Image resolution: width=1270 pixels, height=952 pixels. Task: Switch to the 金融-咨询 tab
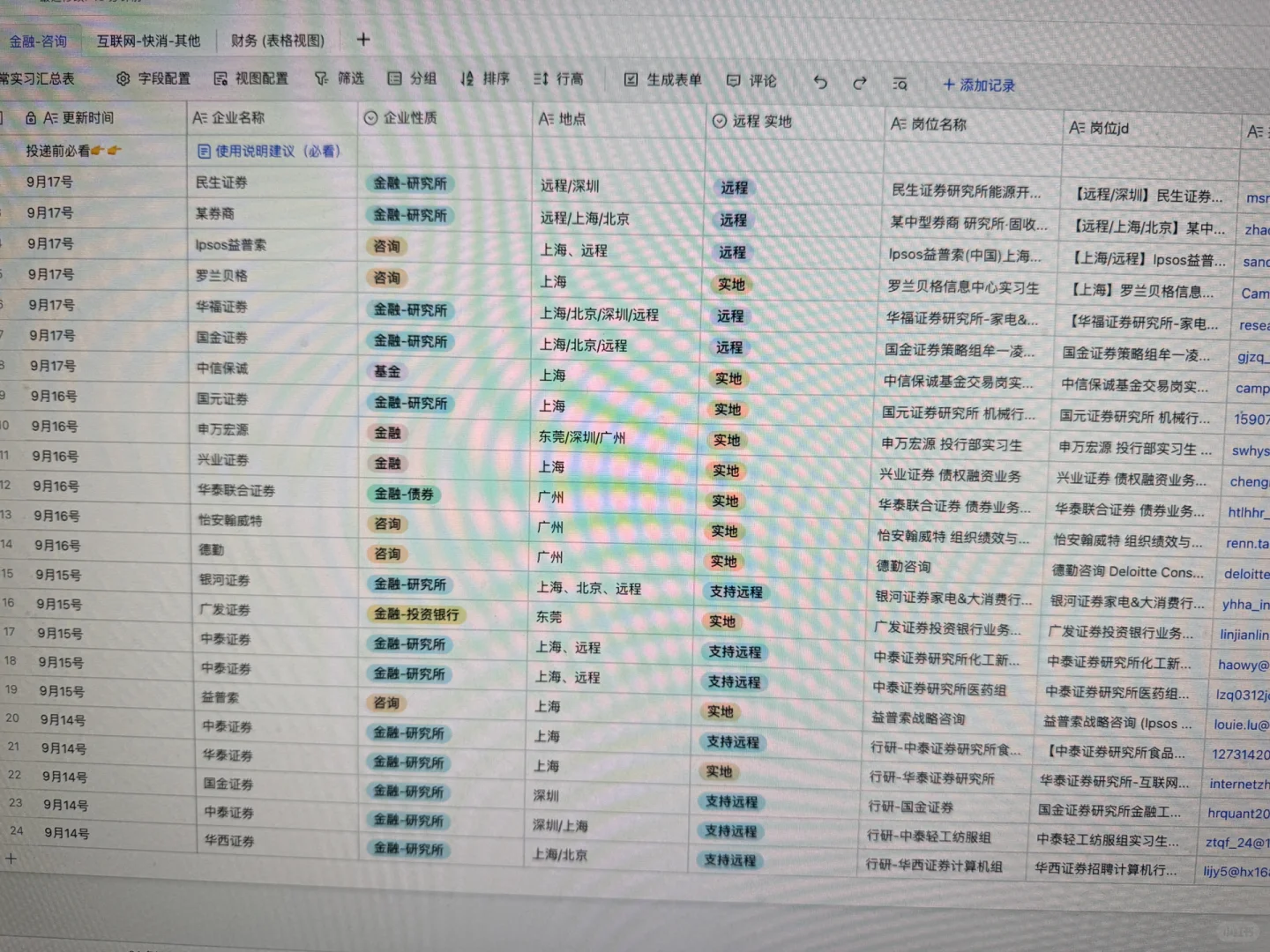38,41
